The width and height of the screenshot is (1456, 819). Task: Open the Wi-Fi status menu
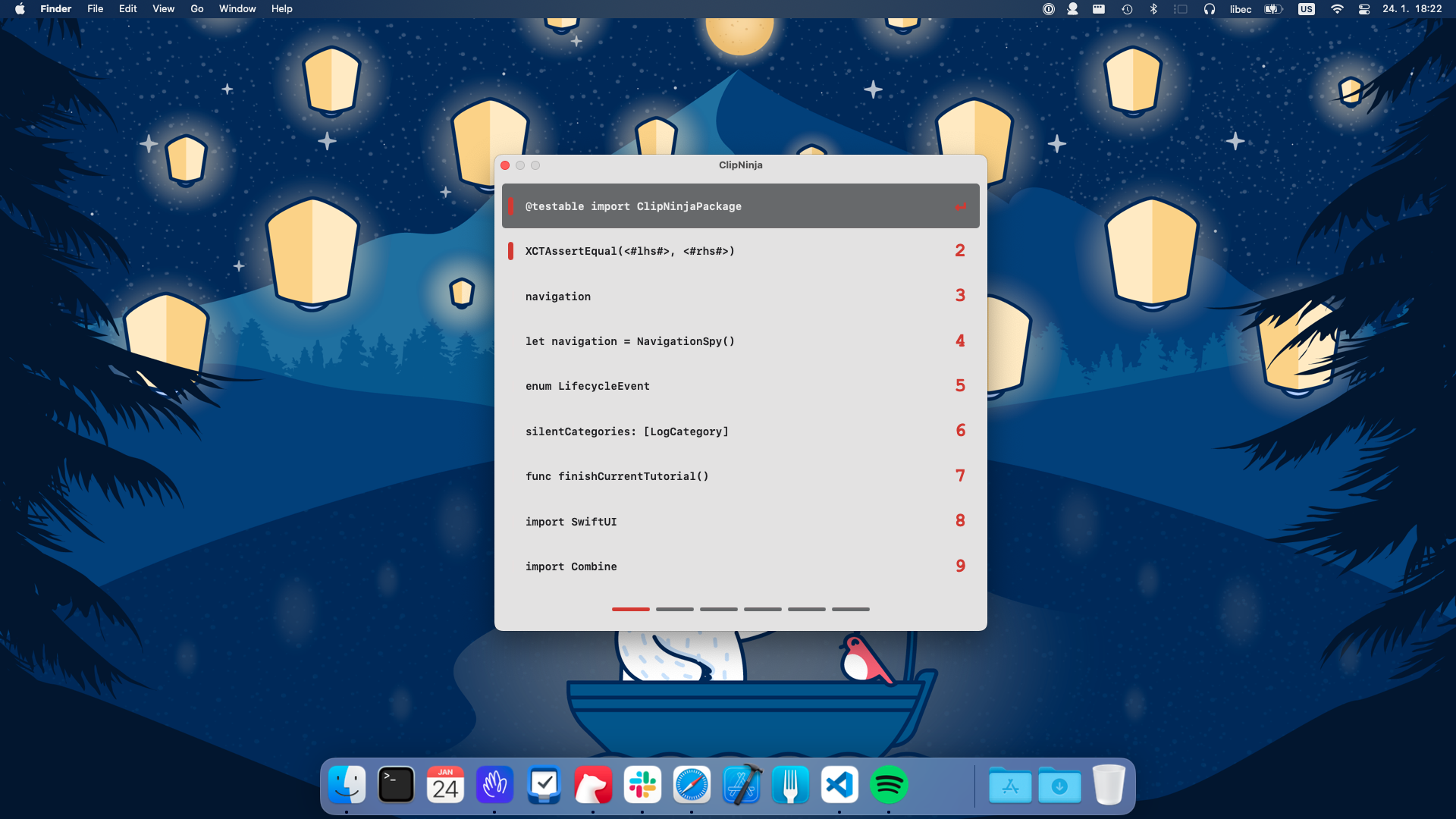[1337, 9]
